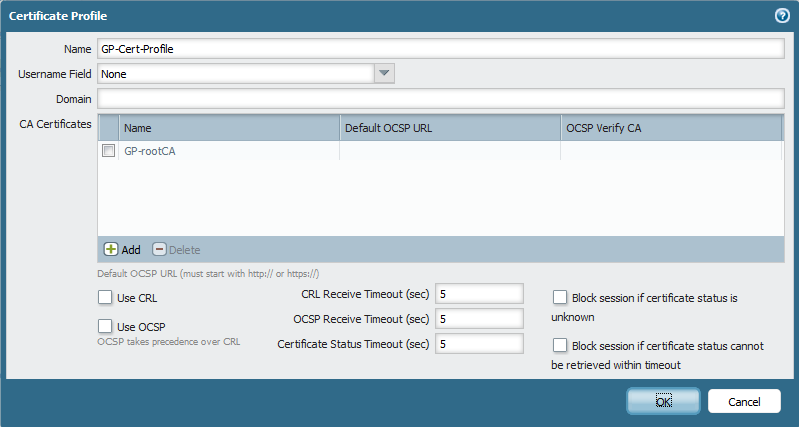Enable the Use OCSP checkbox
The image size is (799, 427).
pyautogui.click(x=105, y=326)
